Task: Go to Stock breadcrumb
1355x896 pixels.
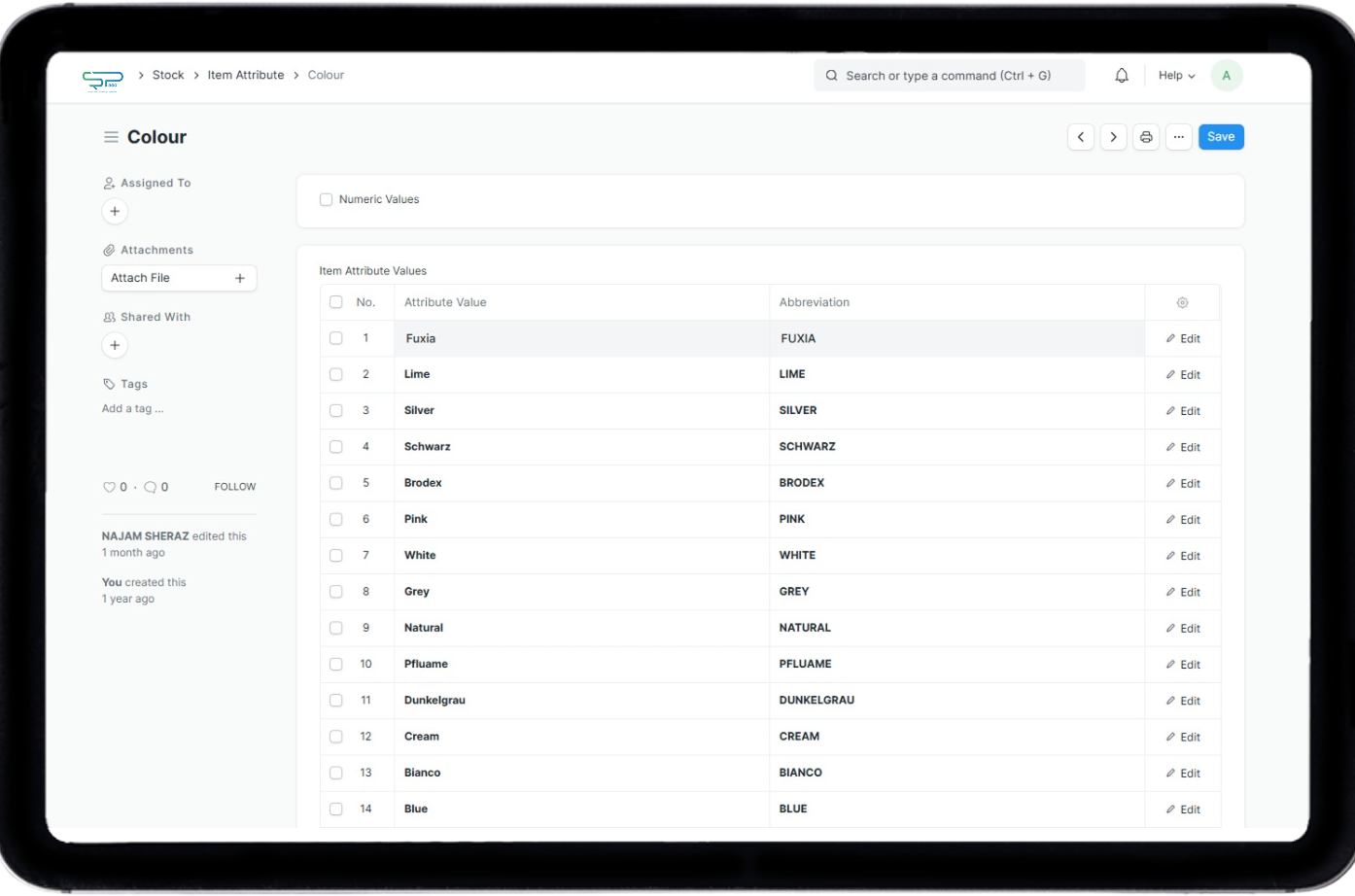Action: (x=168, y=75)
